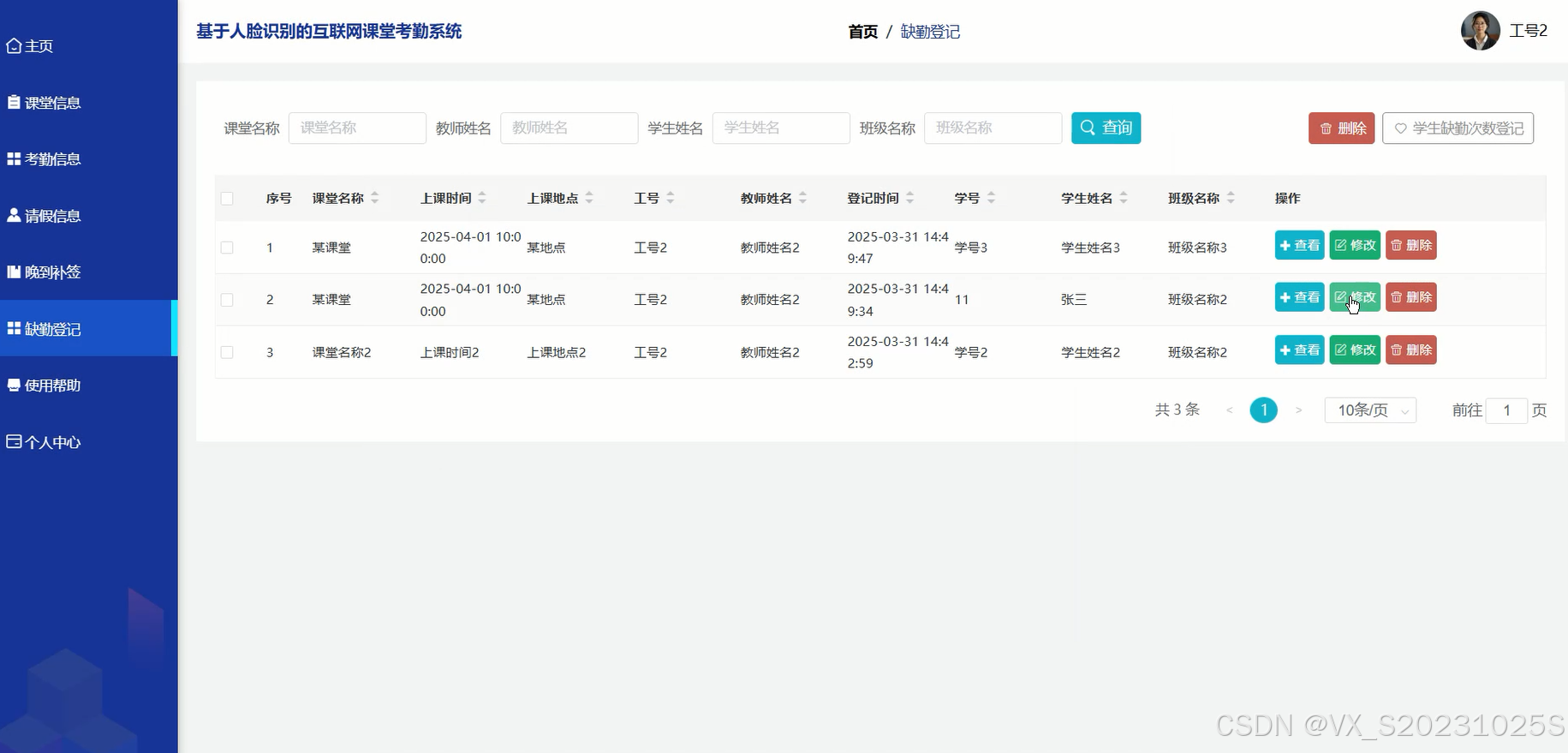Viewport: 1568px width, 753px height.
Task: Click the 首页 breadcrumb link
Action: coord(862,32)
